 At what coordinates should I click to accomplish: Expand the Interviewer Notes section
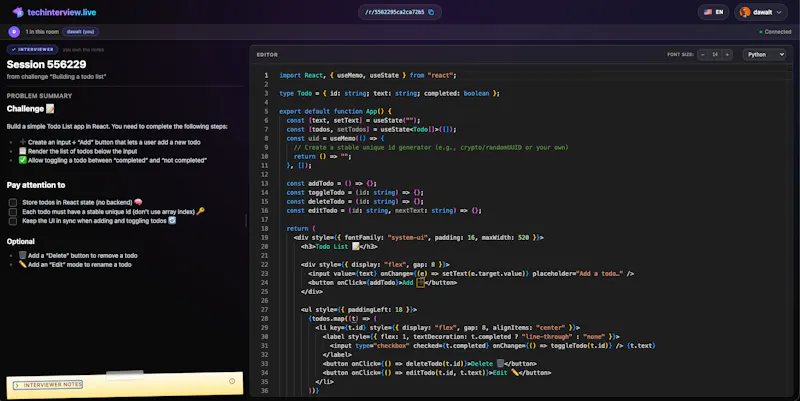pyautogui.click(x=48, y=385)
